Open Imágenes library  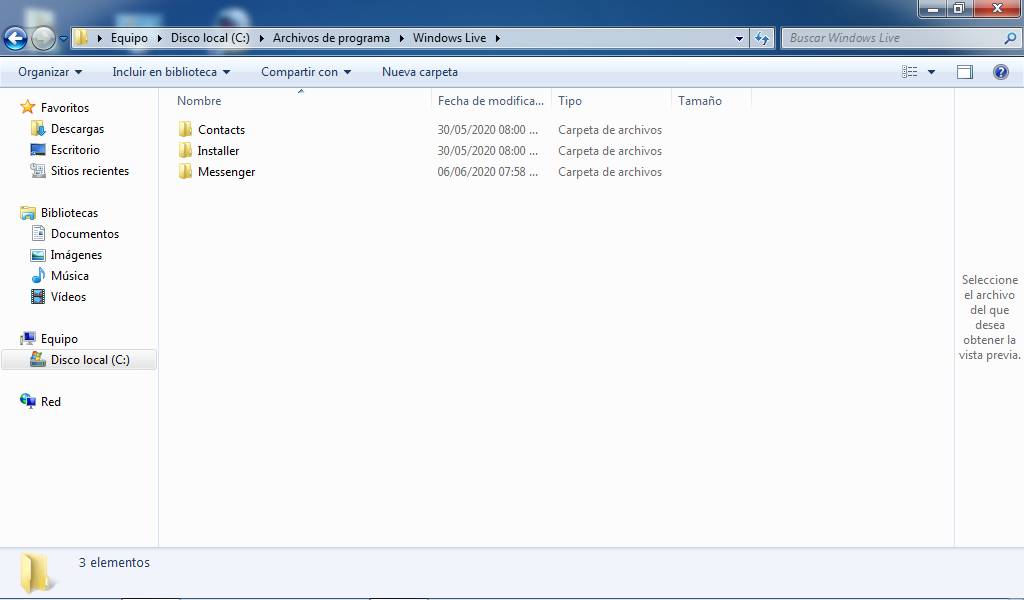(76, 255)
